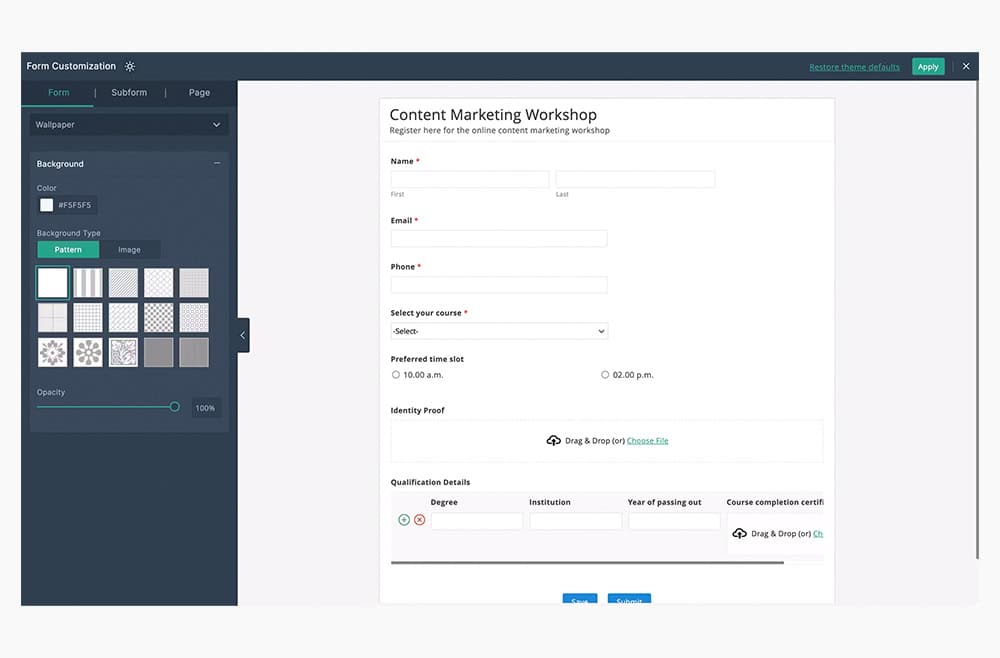Image resolution: width=1000 pixels, height=658 pixels.
Task: Select the cross grid pattern
Action: (x=52, y=318)
